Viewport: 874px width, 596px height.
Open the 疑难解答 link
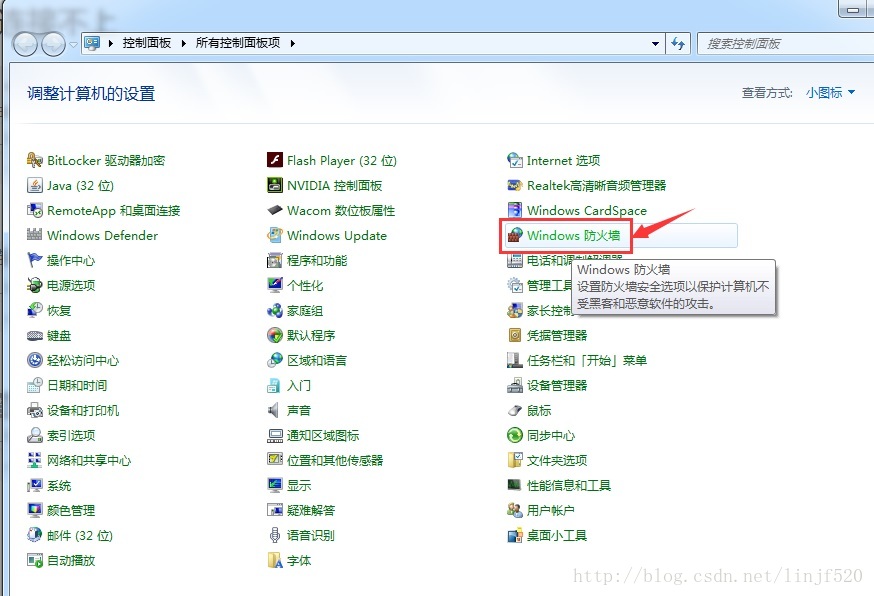tap(311, 510)
